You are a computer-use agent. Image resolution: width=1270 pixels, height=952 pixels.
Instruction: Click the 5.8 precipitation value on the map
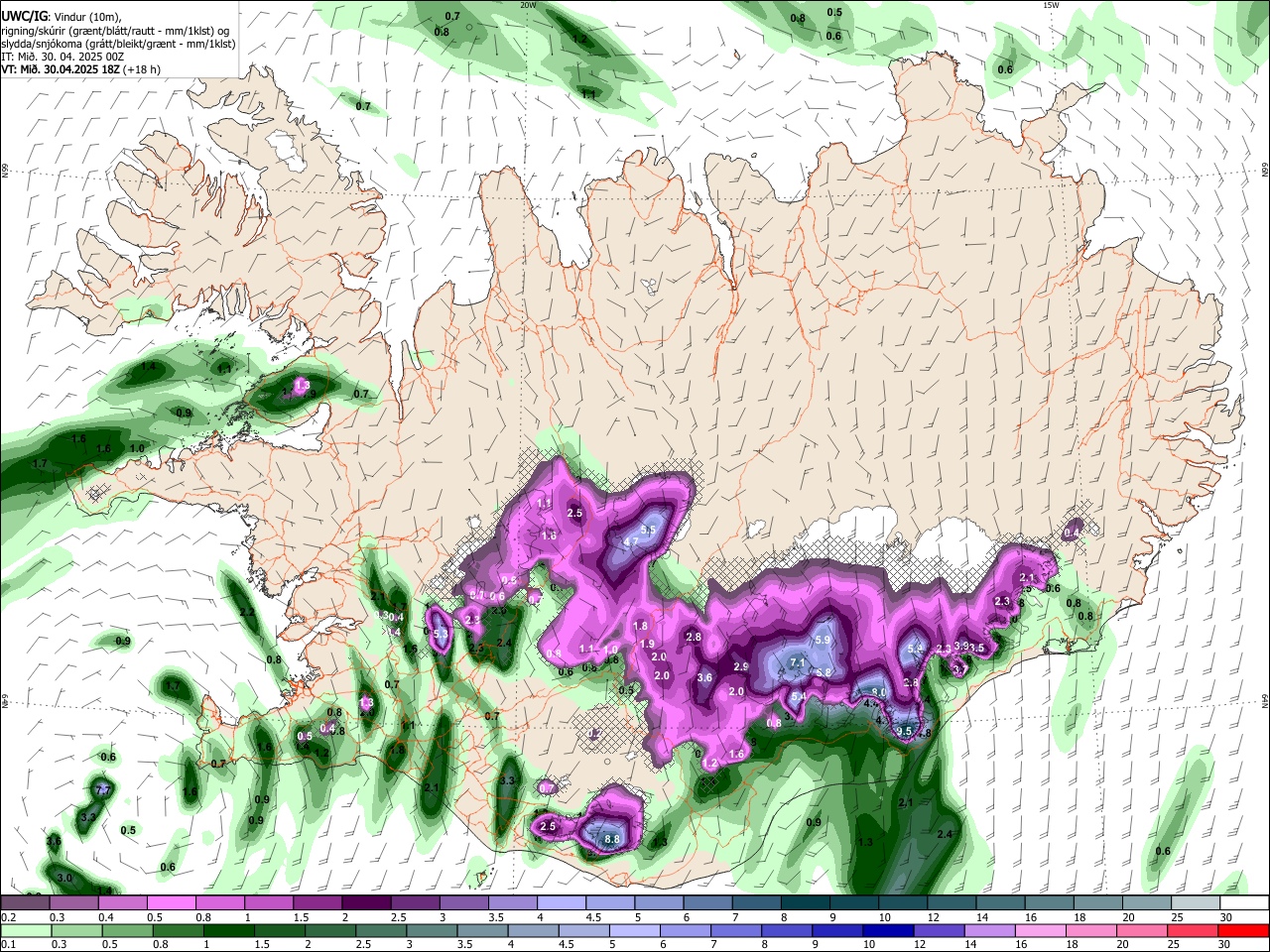coord(823,672)
